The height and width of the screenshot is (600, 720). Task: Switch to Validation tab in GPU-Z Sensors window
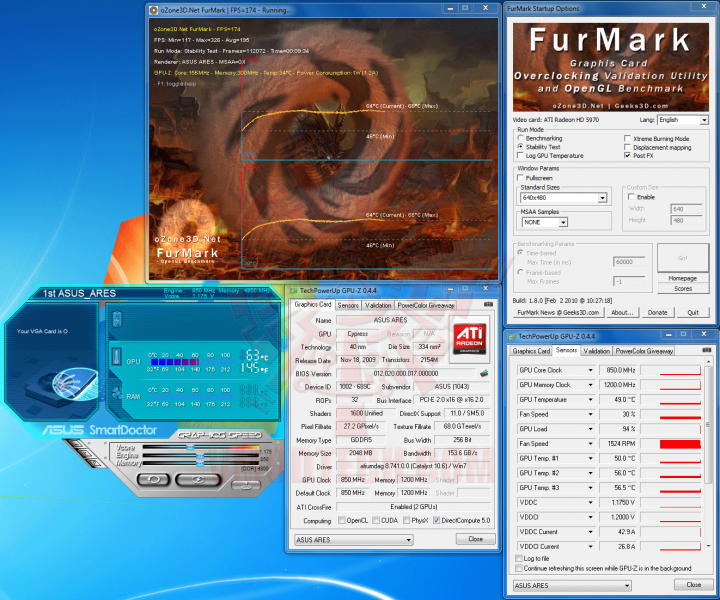click(x=596, y=351)
